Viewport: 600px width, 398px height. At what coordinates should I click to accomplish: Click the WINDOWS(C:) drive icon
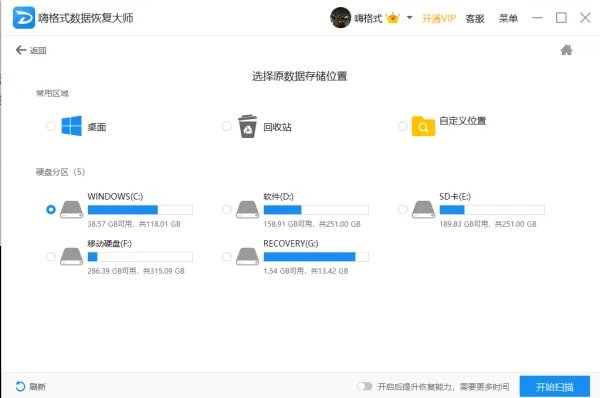[72, 210]
